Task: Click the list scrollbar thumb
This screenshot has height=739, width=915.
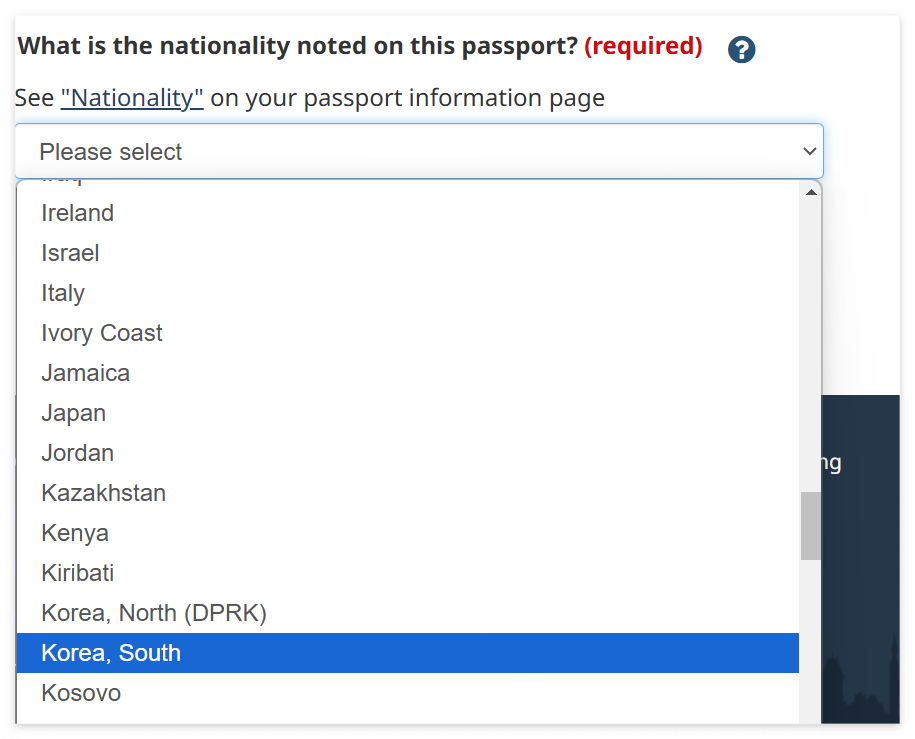Action: [811, 525]
